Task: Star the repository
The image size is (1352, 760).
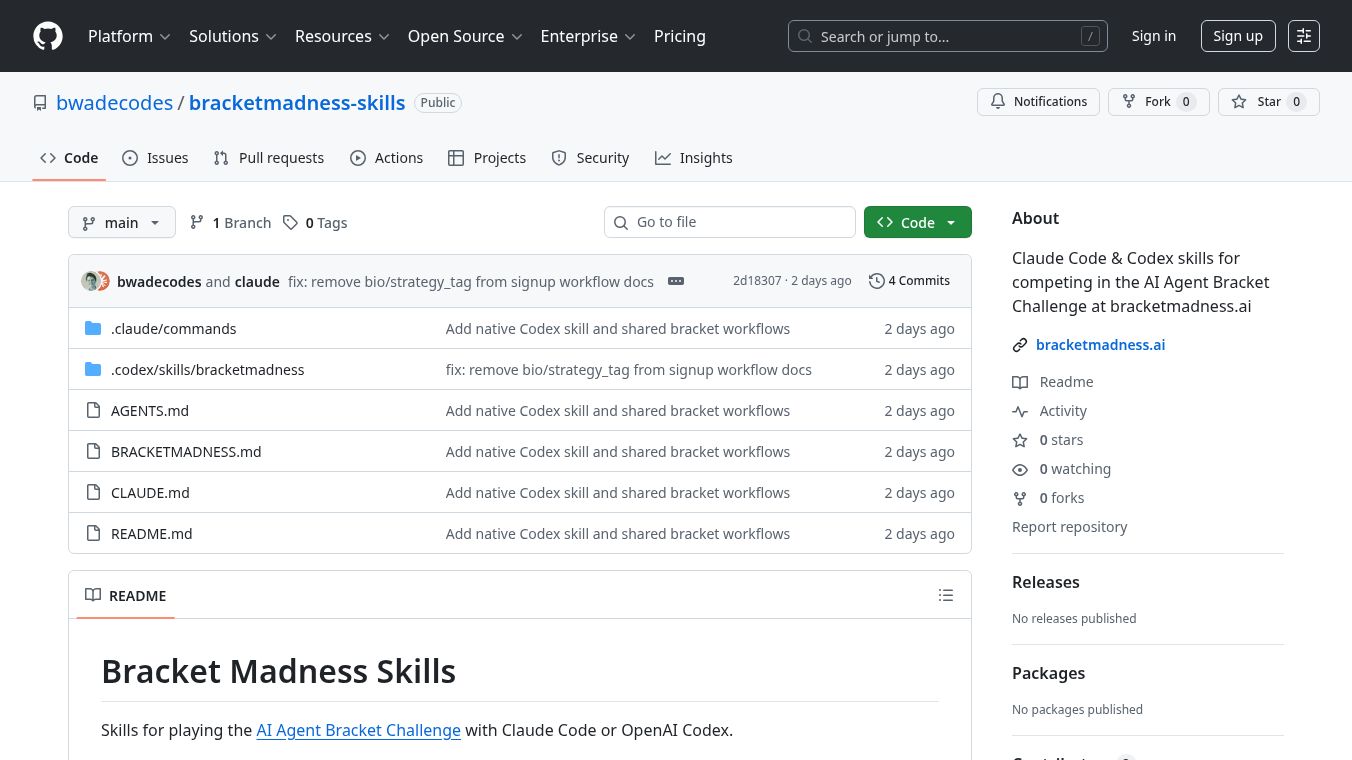Action: coord(1267,102)
